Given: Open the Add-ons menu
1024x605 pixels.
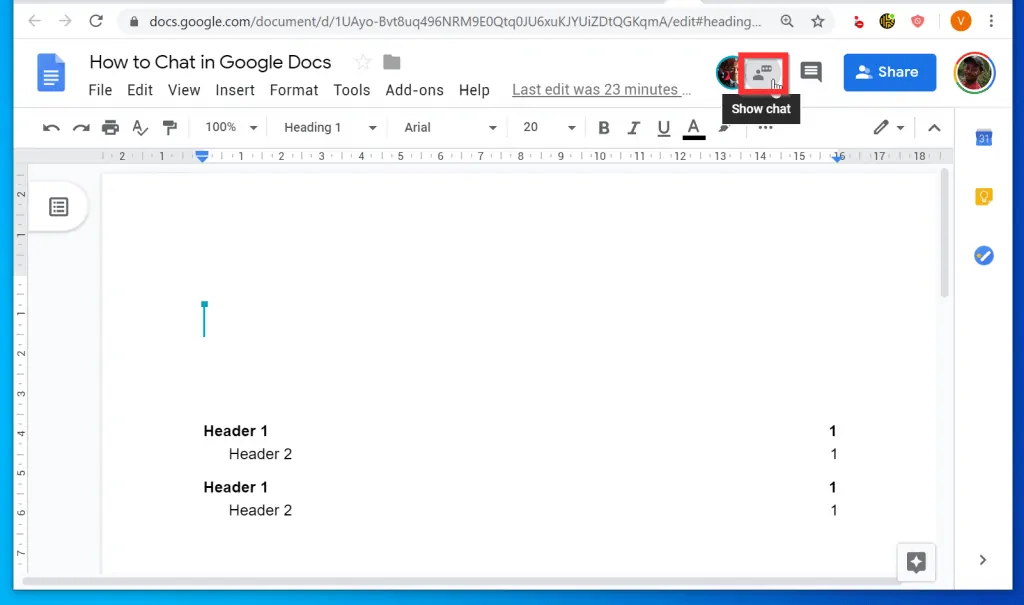Looking at the screenshot, I should point(414,90).
